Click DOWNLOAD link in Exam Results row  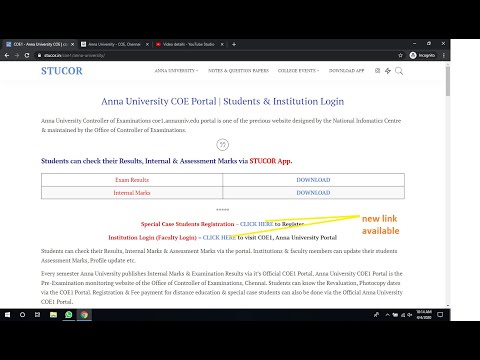pos(313,180)
